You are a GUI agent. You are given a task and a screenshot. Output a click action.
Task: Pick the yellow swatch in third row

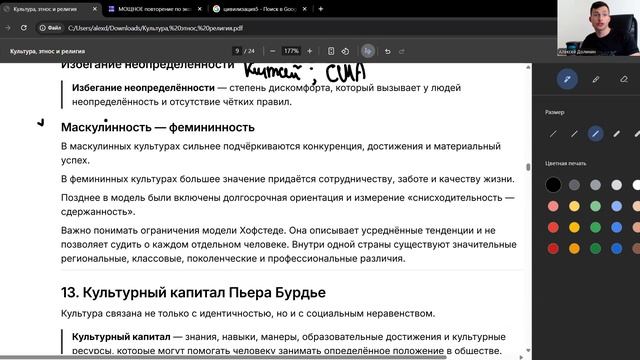pyautogui.click(x=574, y=227)
